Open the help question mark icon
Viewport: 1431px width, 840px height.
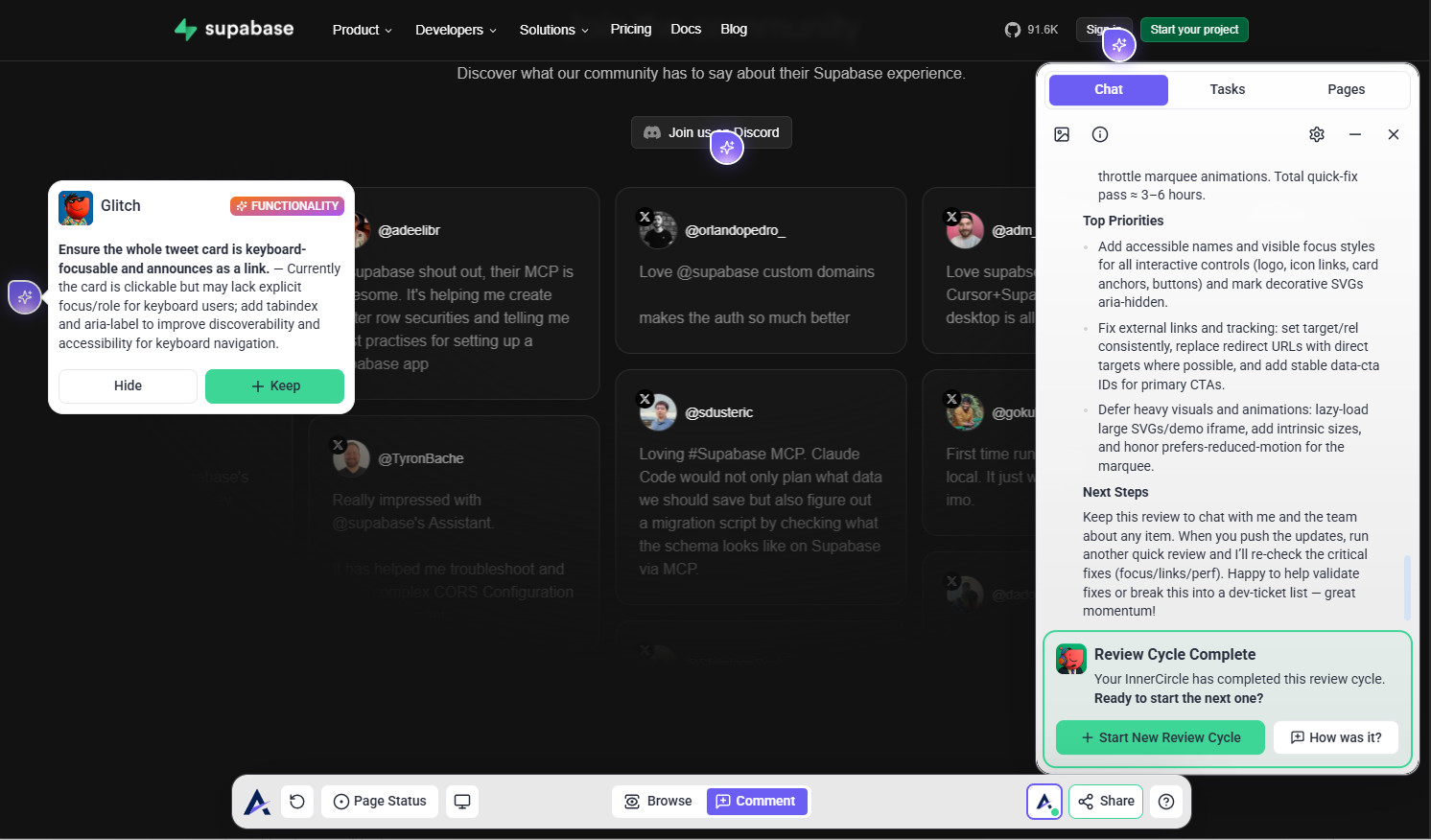pyautogui.click(x=1166, y=802)
